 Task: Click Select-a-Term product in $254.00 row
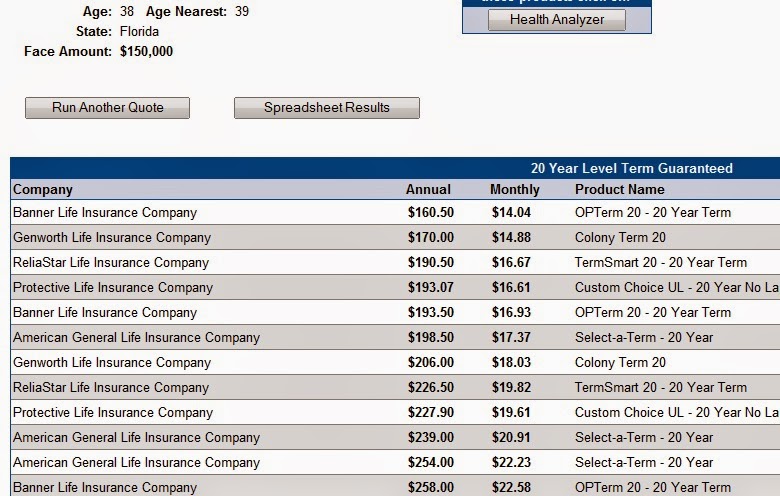pyautogui.click(x=644, y=462)
